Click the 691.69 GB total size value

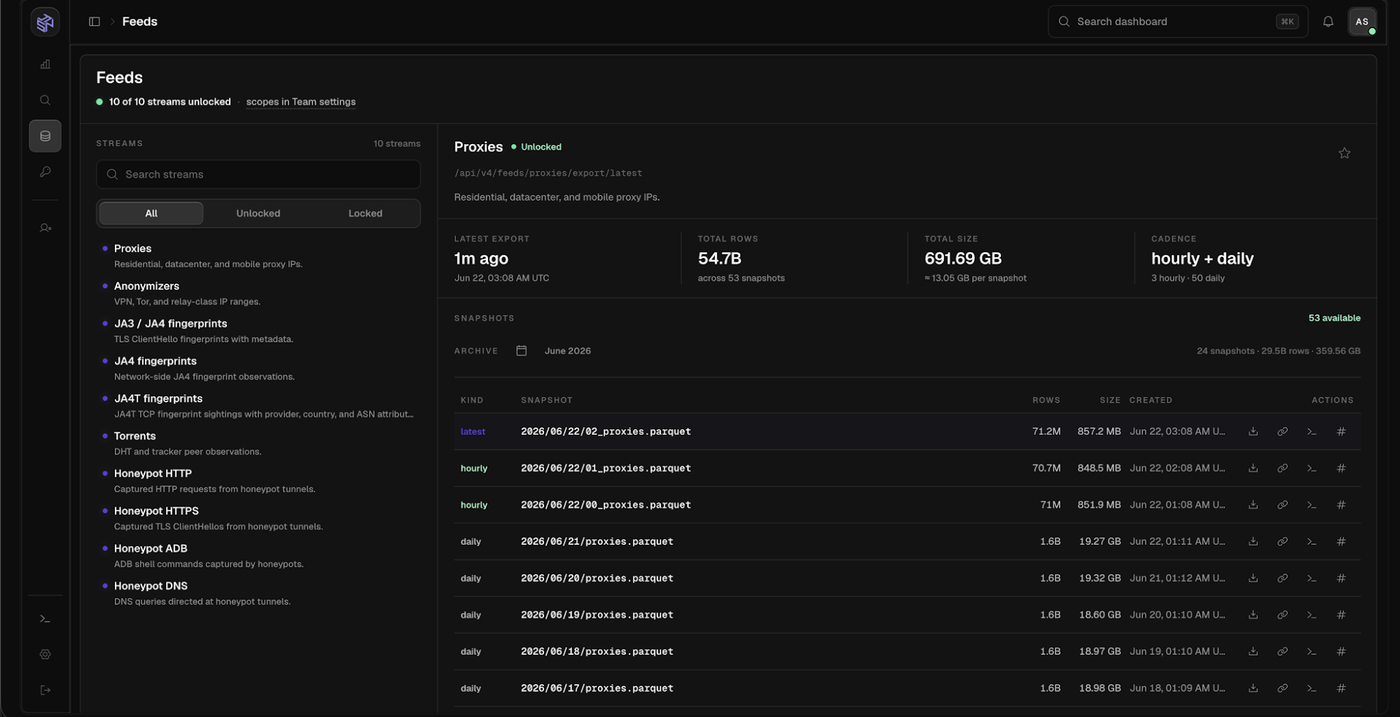point(963,259)
